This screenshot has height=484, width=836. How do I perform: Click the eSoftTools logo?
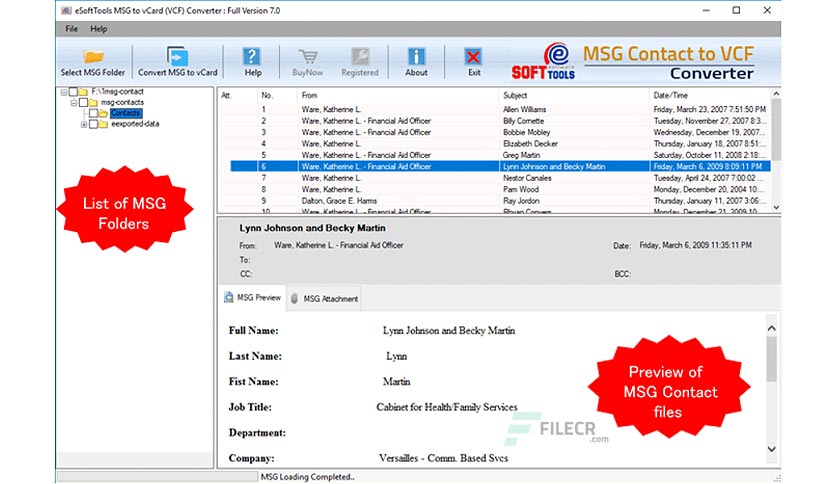coord(543,61)
